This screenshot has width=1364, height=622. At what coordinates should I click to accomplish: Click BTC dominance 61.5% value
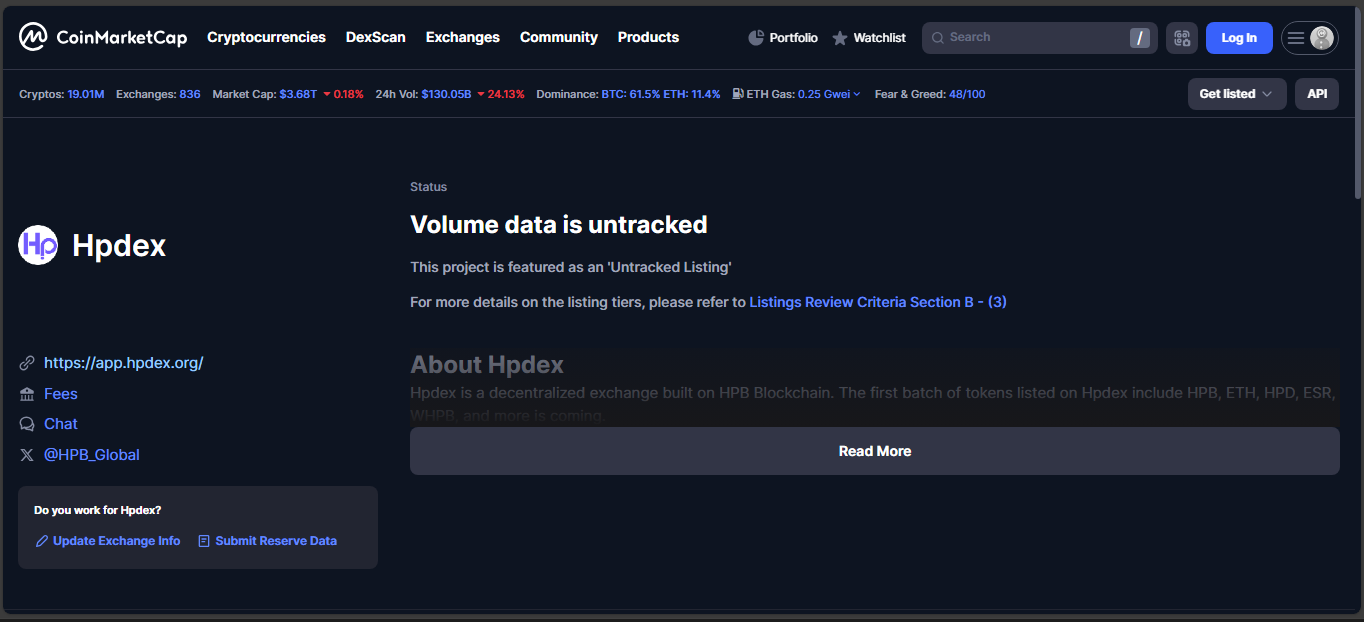coord(630,94)
